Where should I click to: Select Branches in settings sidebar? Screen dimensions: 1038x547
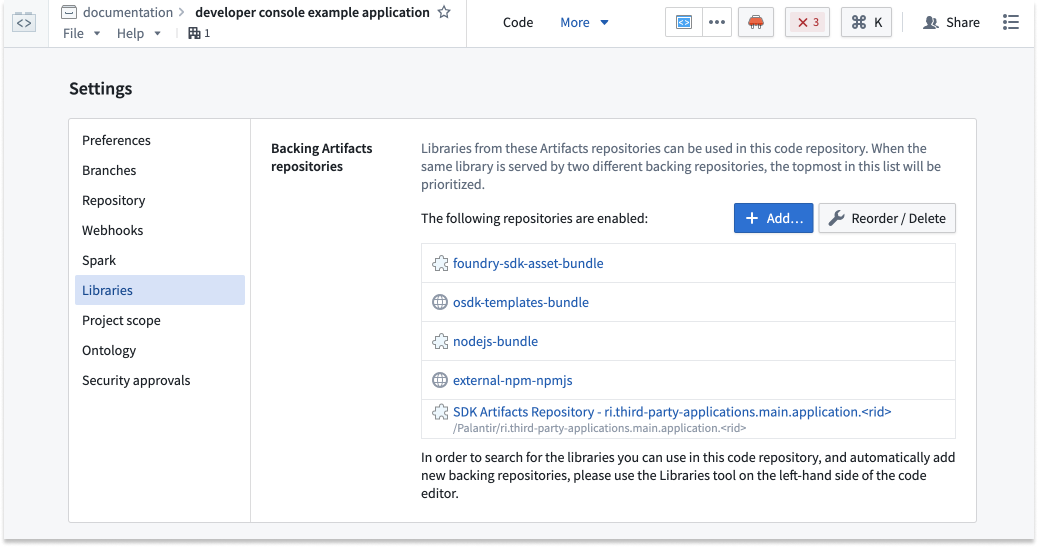coord(160,170)
